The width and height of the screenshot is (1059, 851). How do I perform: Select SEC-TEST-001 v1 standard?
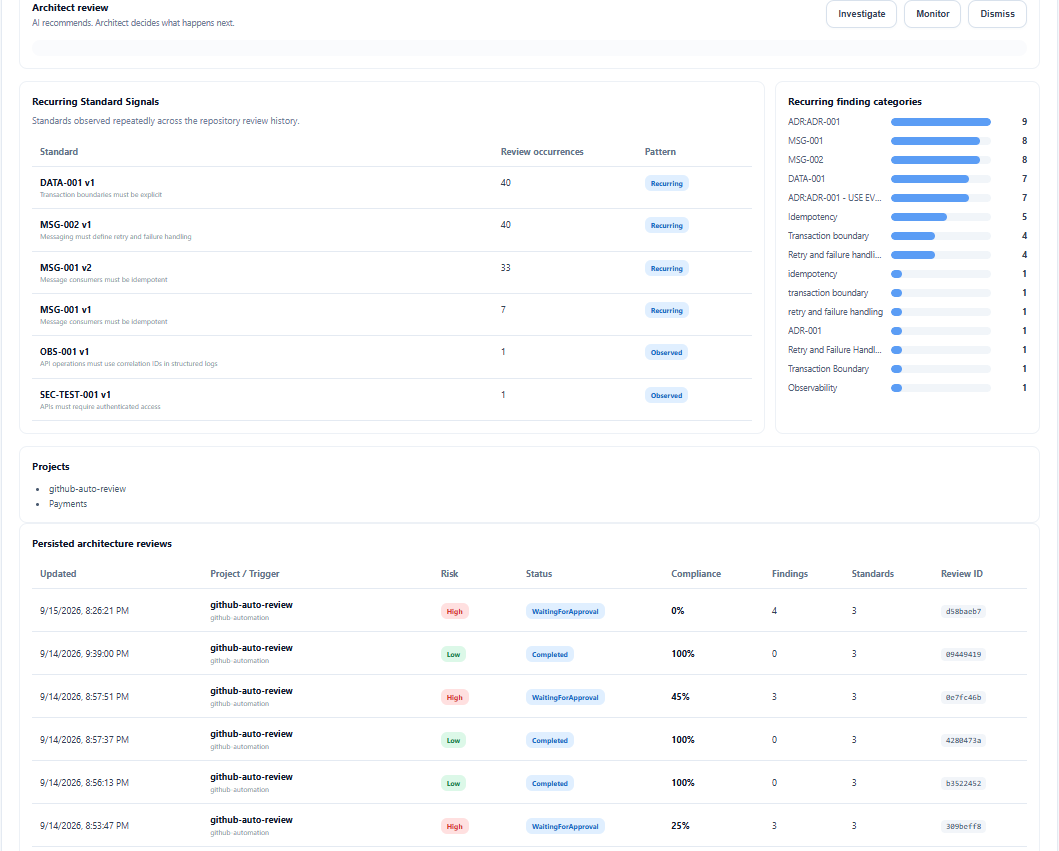point(392,399)
